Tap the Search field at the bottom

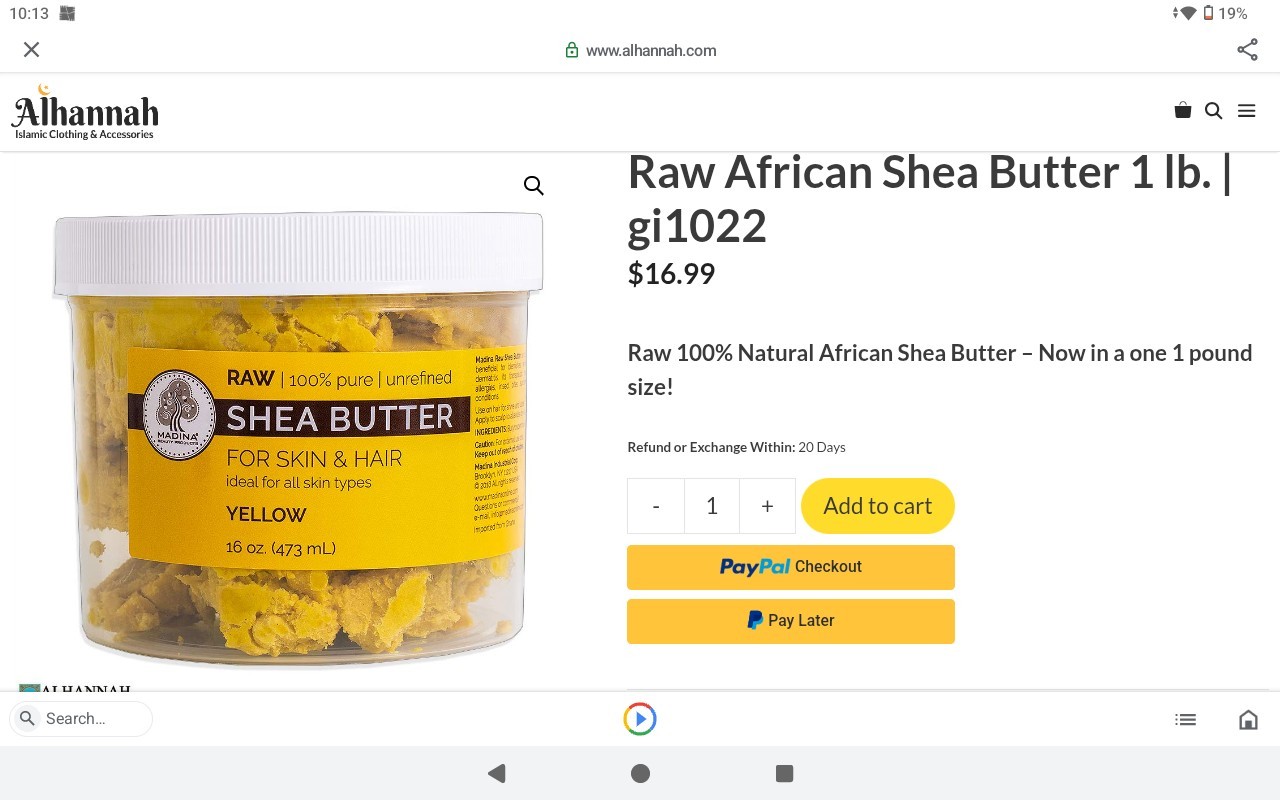click(80, 718)
